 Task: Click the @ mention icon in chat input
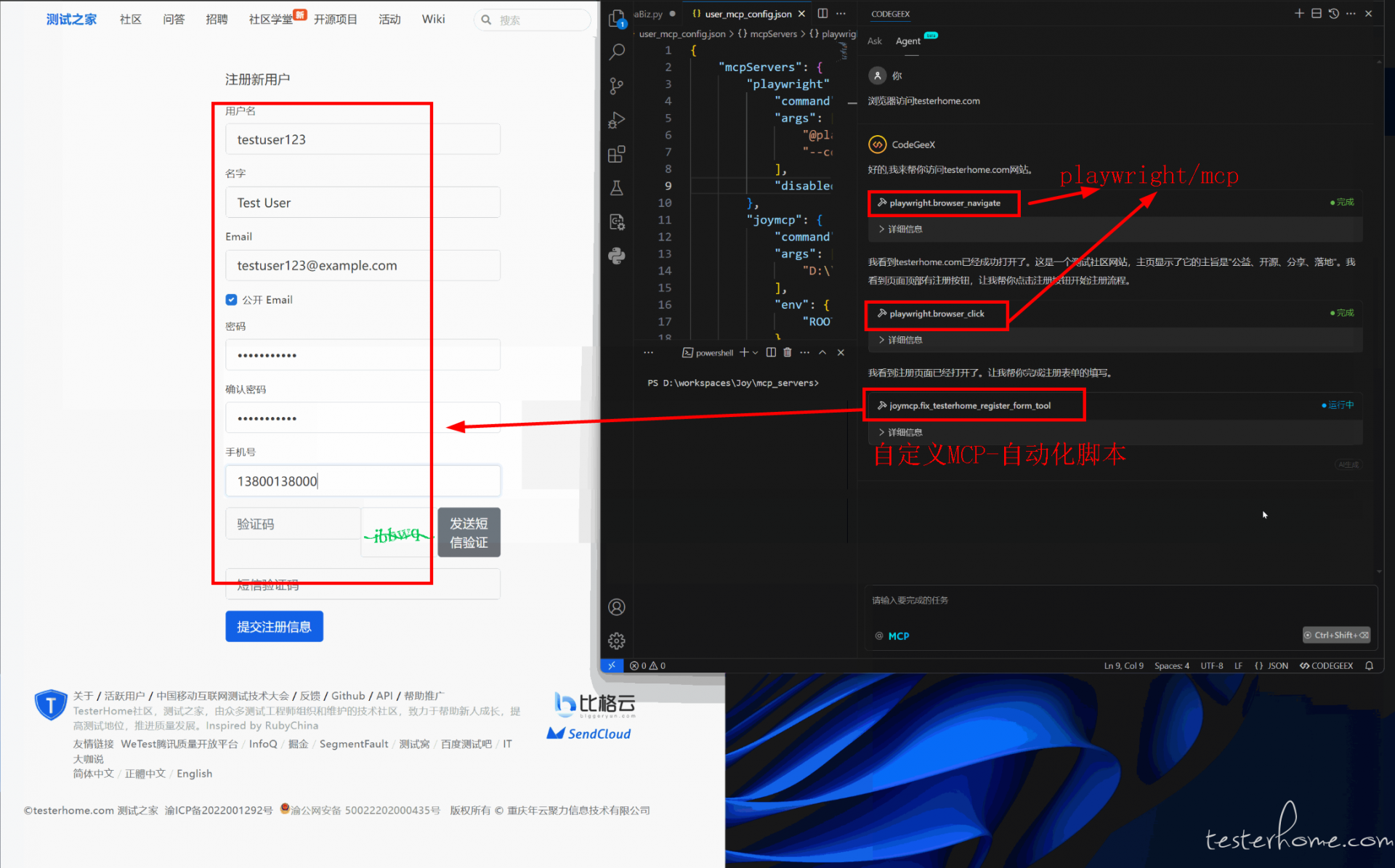pyautogui.click(x=879, y=636)
